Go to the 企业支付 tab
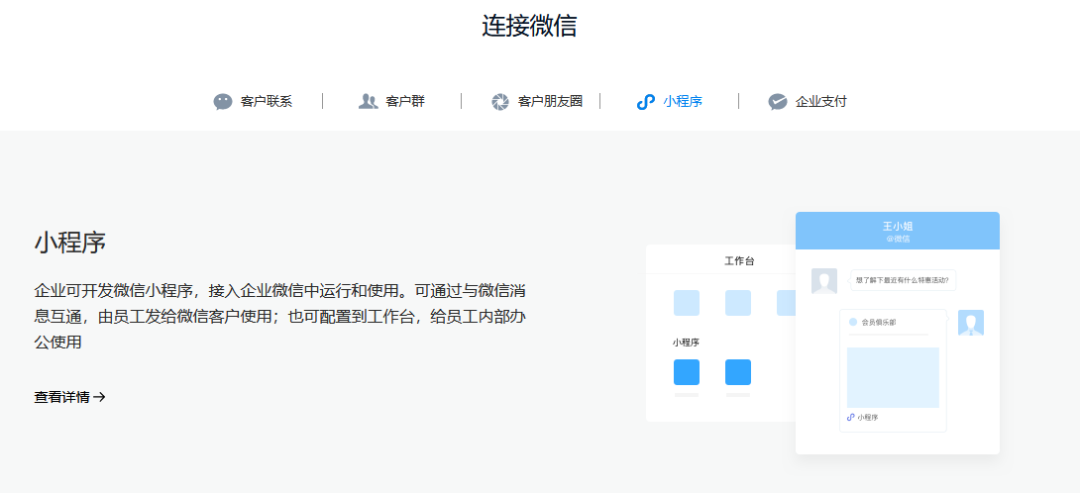 coord(807,102)
